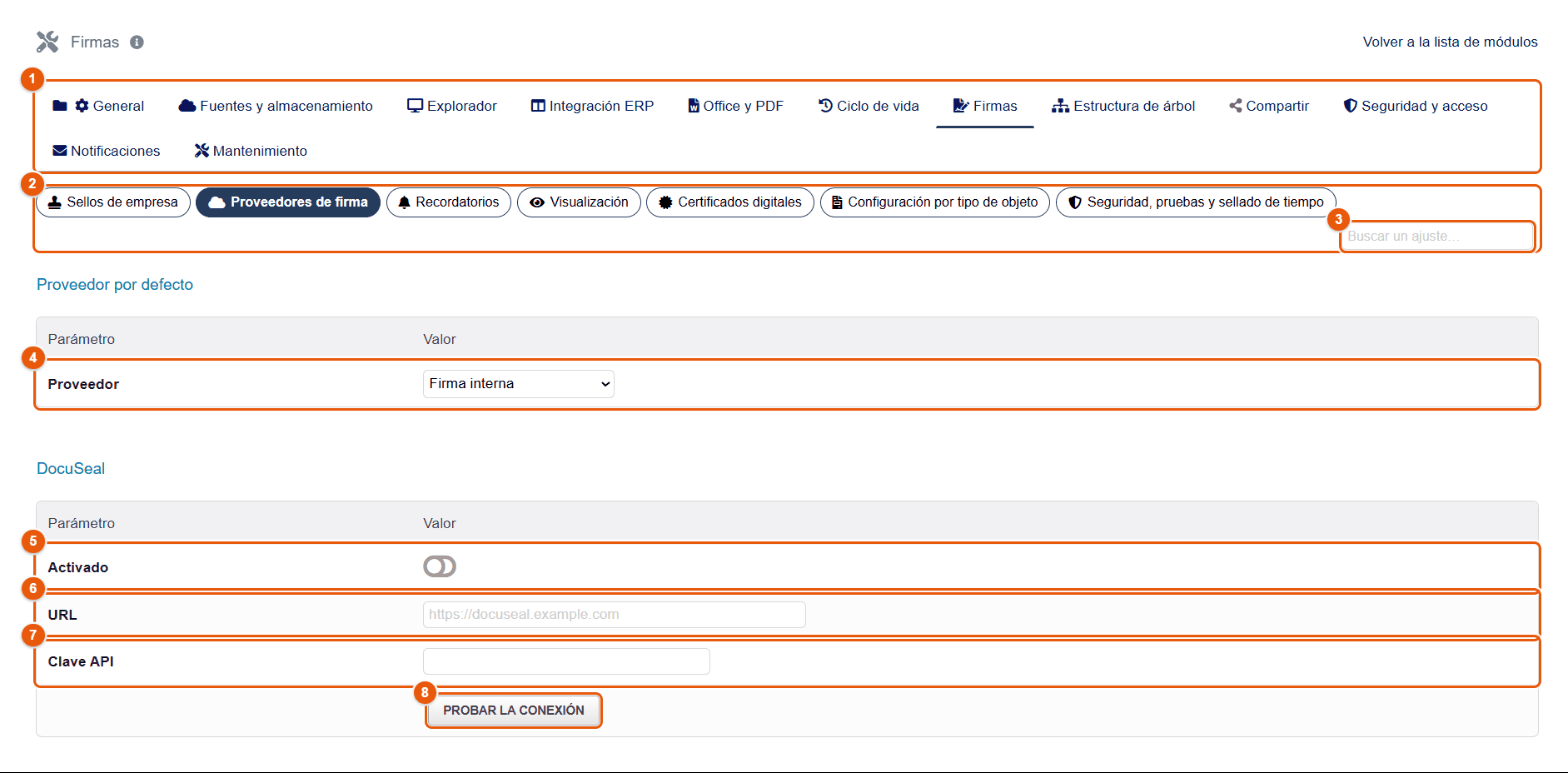Viewport: 1568px width, 773px height.
Task: Open the Recordatorios section
Action: [449, 202]
